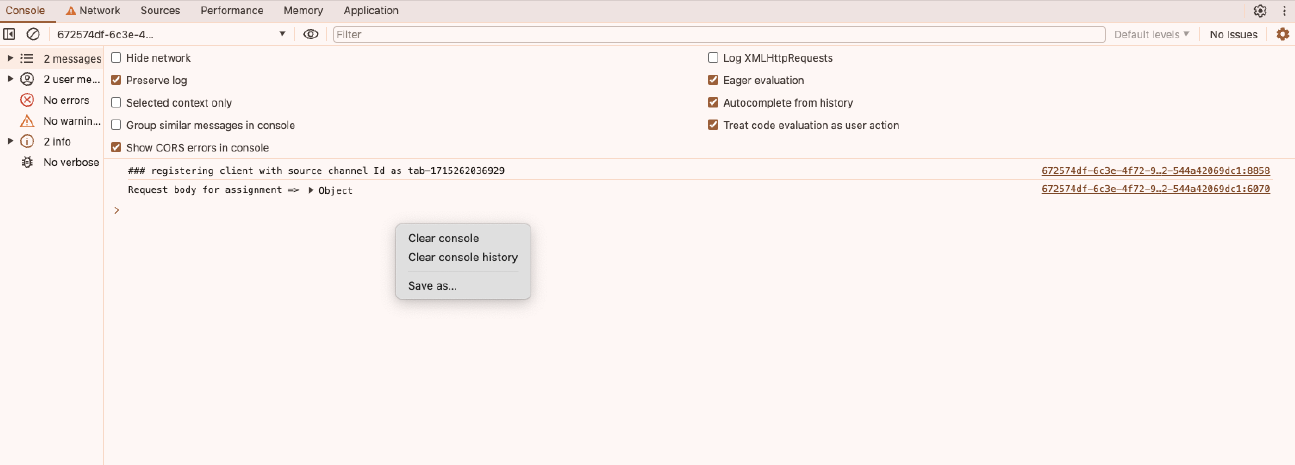Expand the logged Object triangle

(x=311, y=190)
